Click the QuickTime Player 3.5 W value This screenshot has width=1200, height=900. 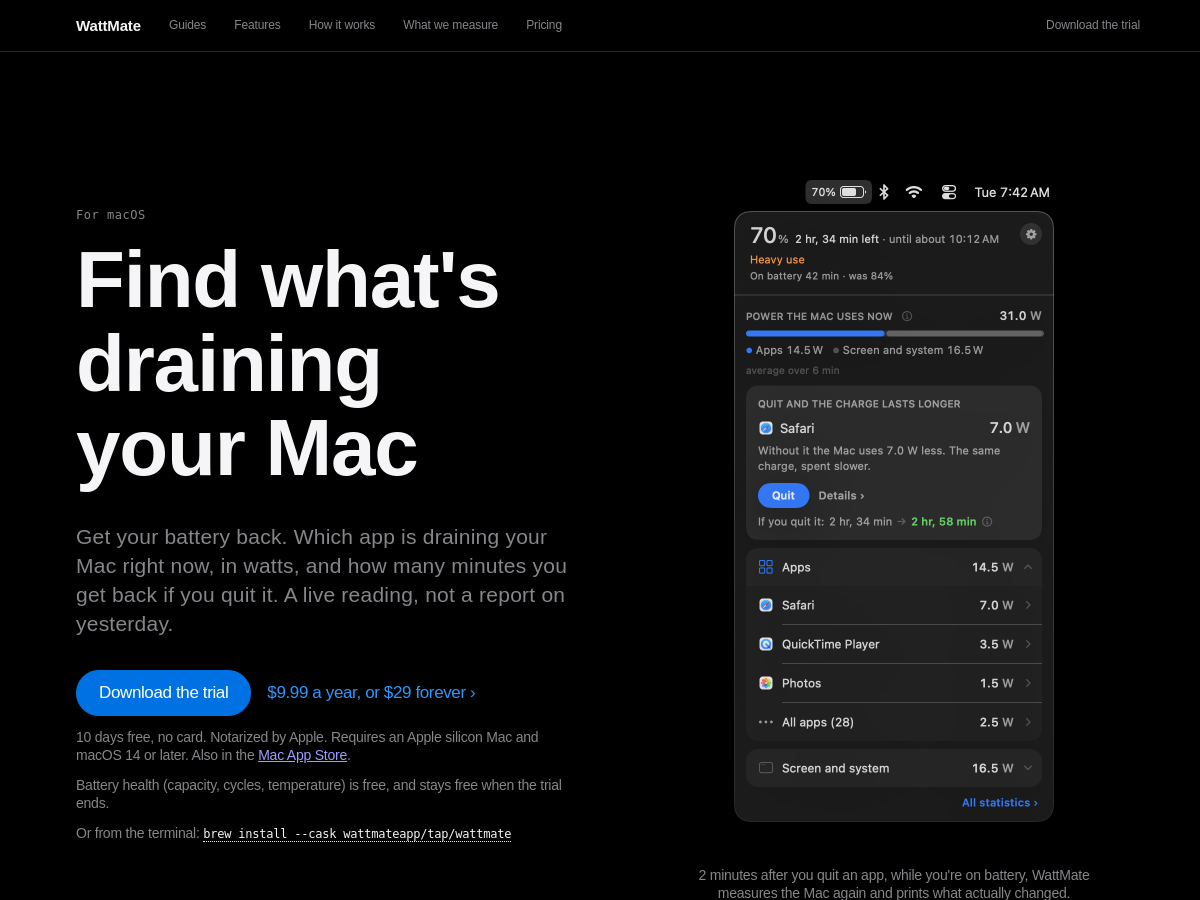point(996,644)
